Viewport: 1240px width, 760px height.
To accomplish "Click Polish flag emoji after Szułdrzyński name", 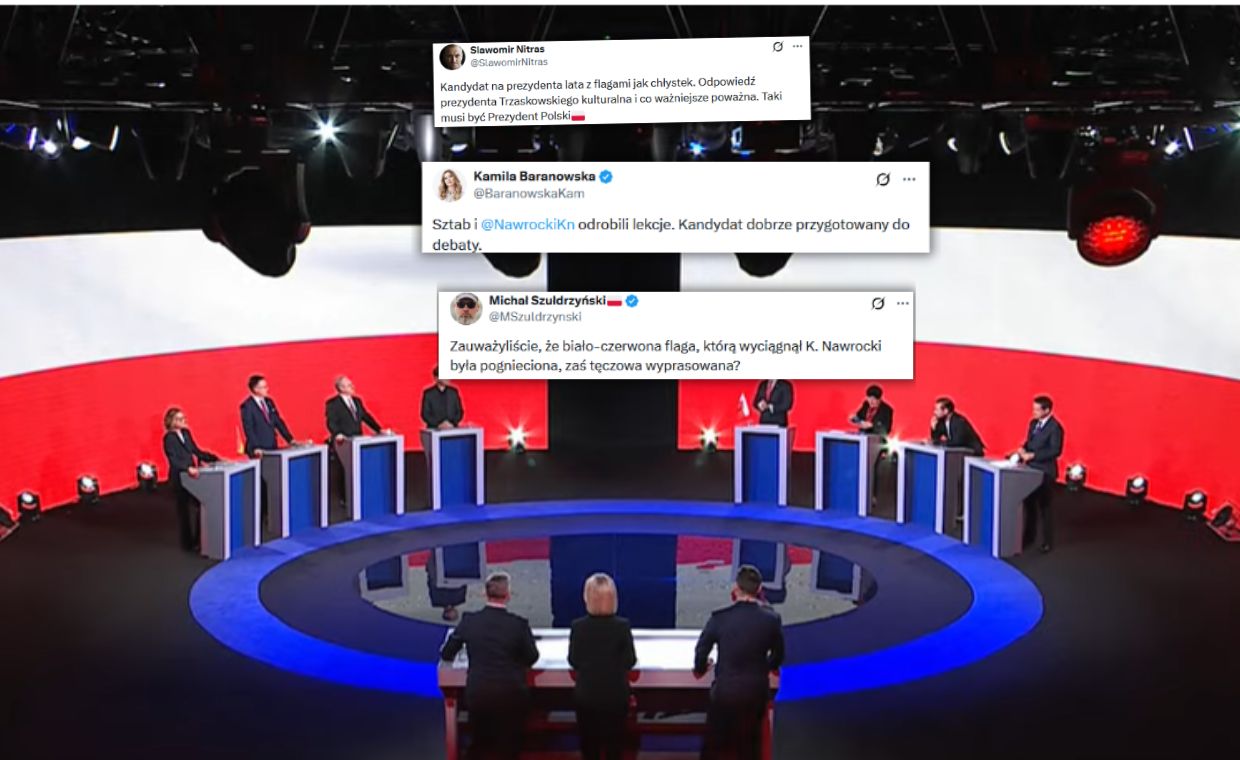I will [x=615, y=301].
